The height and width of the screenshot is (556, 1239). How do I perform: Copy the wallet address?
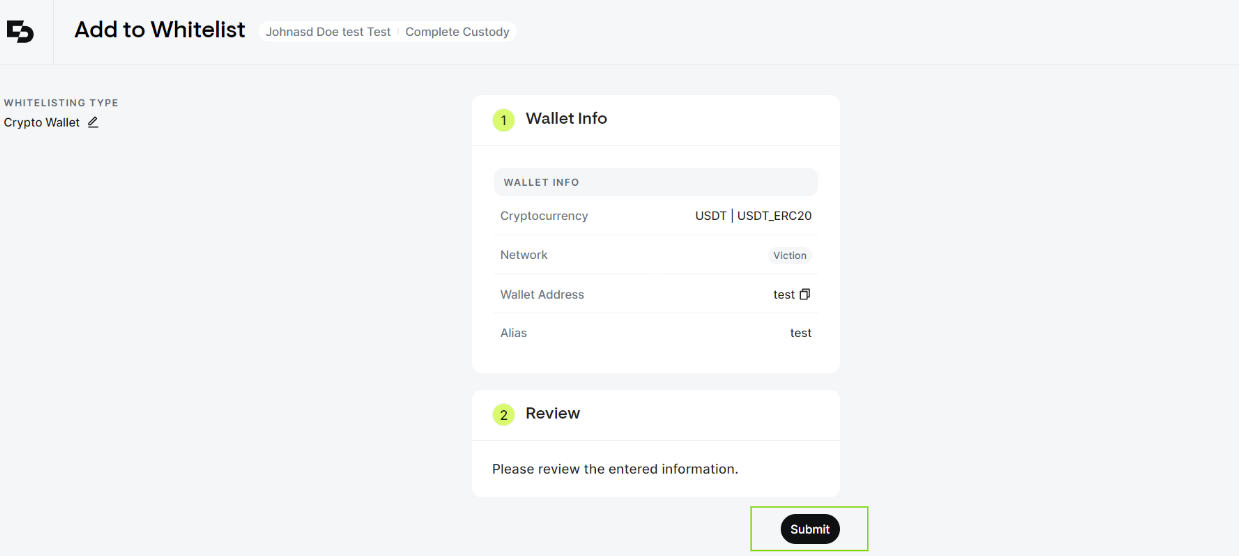[805, 294]
